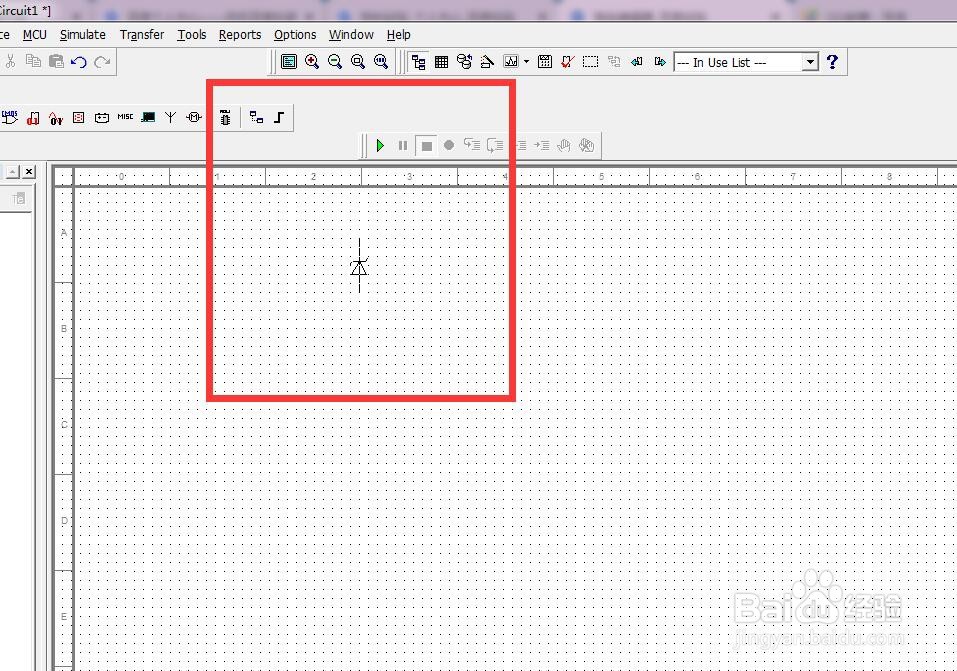
Task: Pause the simulation
Action: coord(403,145)
